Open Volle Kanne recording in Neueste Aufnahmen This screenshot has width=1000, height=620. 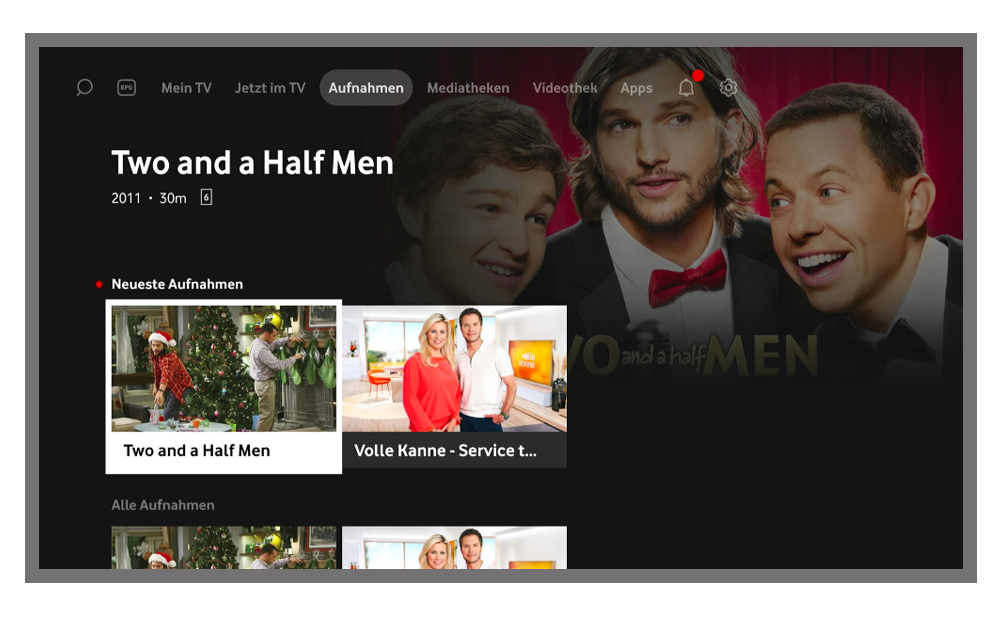click(454, 386)
